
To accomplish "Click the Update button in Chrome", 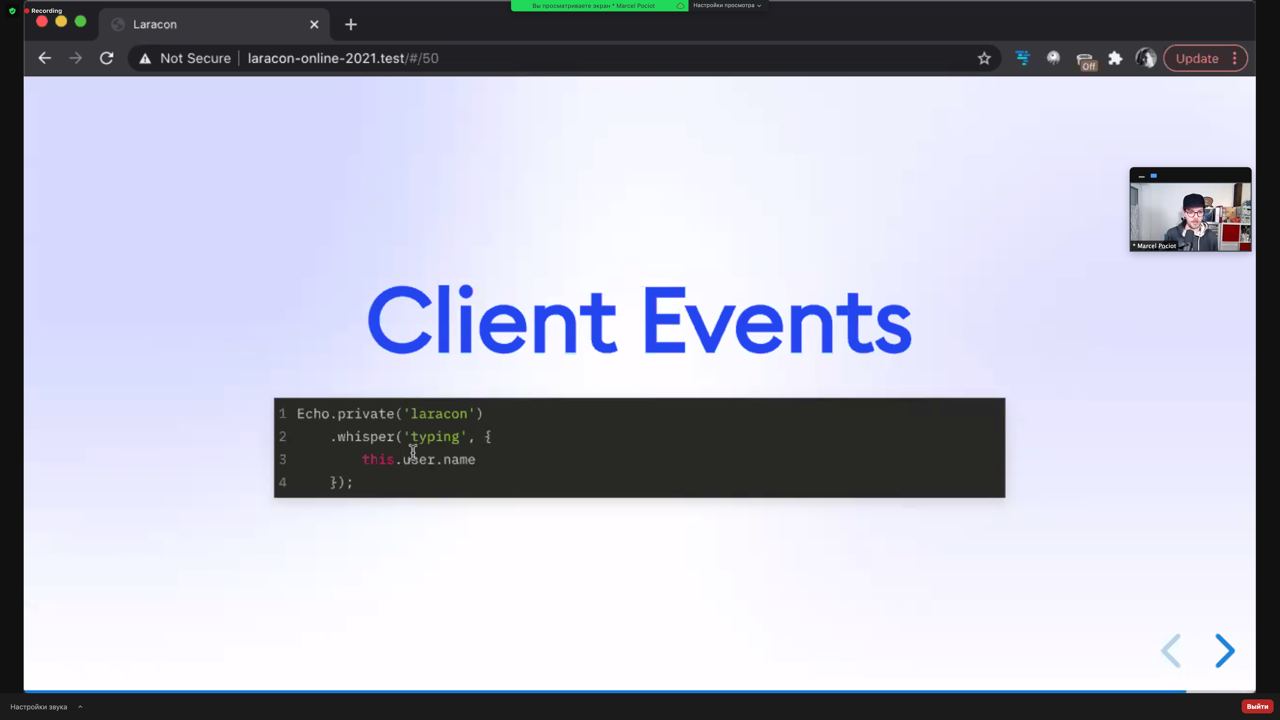I will [1197, 58].
